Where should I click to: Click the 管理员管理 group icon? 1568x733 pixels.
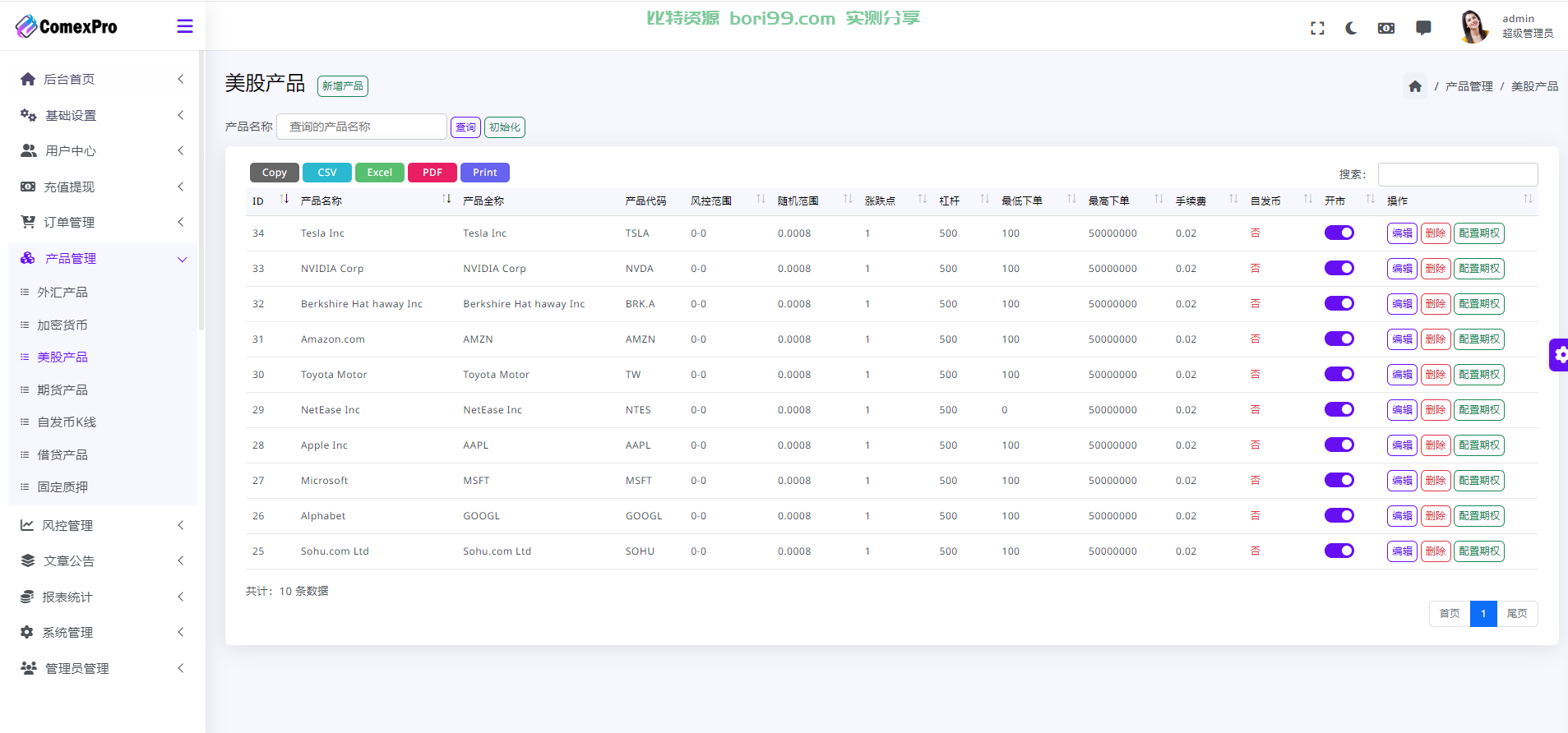click(x=29, y=668)
